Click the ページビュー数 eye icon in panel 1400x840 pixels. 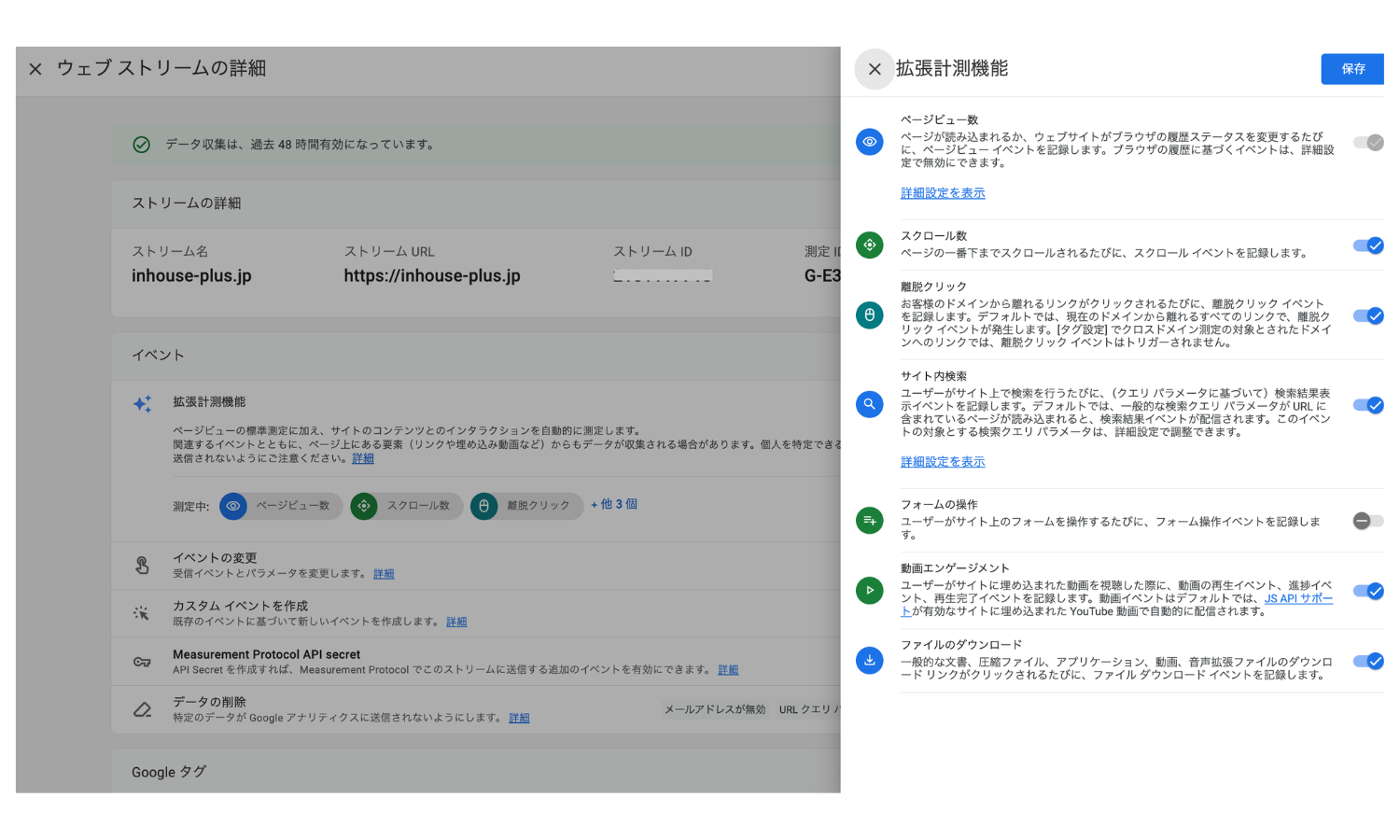(x=870, y=142)
